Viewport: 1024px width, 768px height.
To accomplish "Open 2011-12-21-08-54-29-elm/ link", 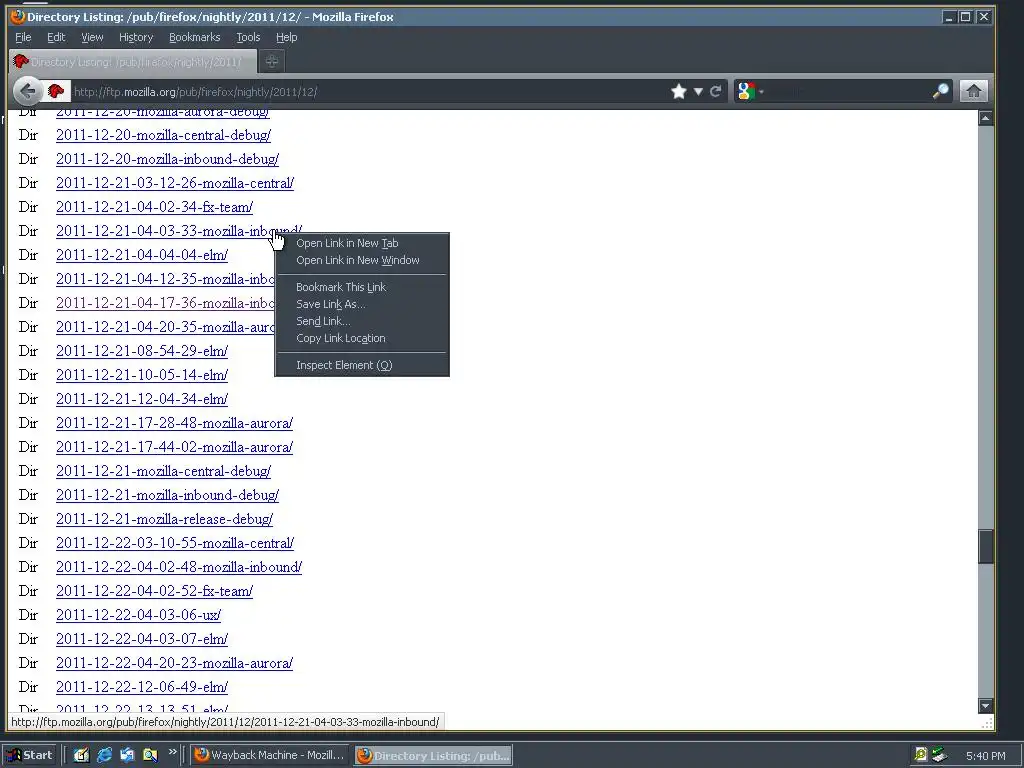I will pos(142,351).
